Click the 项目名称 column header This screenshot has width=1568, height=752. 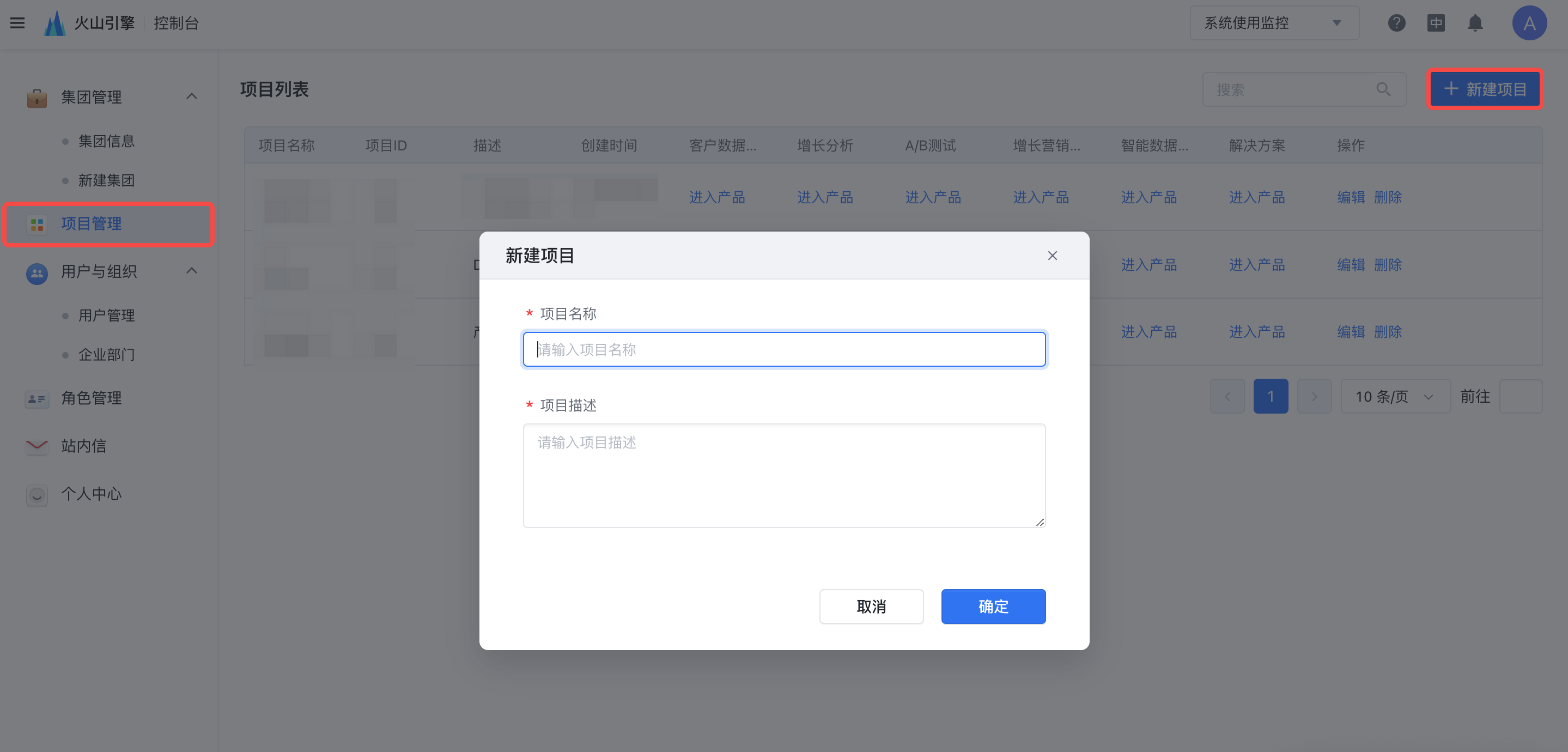tap(286, 145)
